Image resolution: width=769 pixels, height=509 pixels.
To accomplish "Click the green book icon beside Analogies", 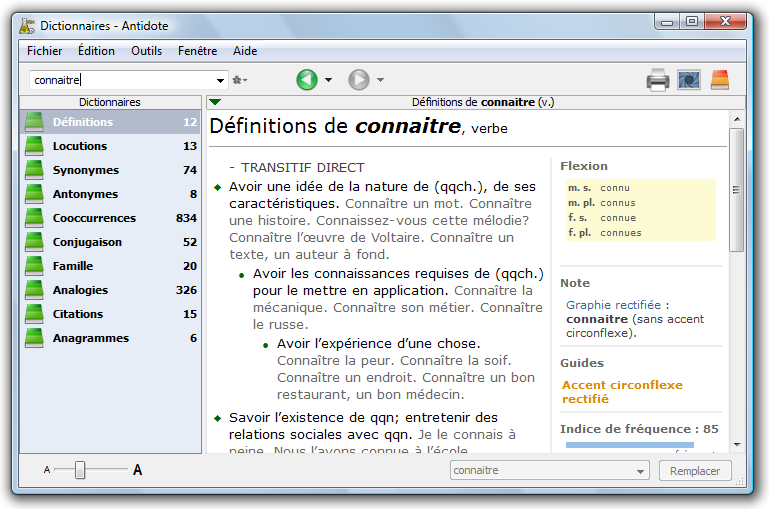I will 34,290.
